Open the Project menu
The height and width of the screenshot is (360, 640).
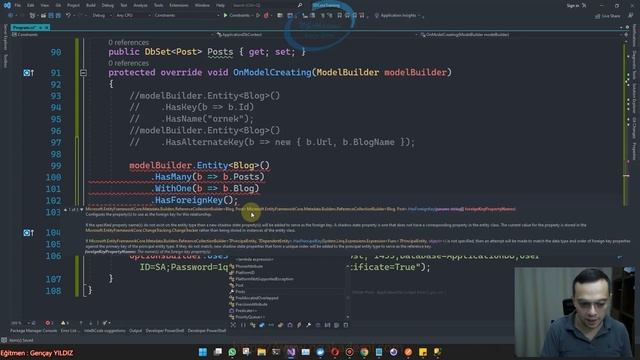tap(73, 5)
